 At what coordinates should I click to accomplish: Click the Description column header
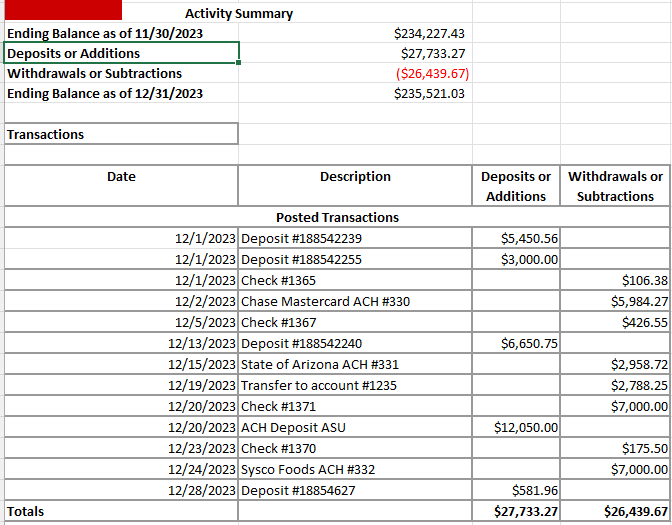coord(355,186)
